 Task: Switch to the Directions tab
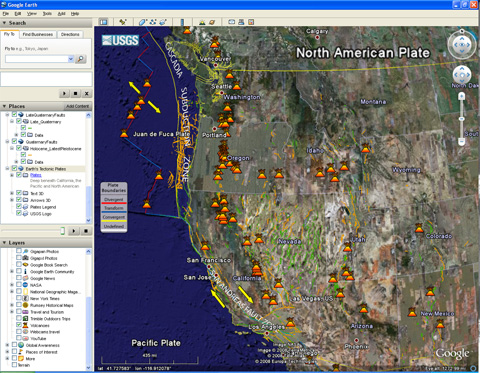70,34
